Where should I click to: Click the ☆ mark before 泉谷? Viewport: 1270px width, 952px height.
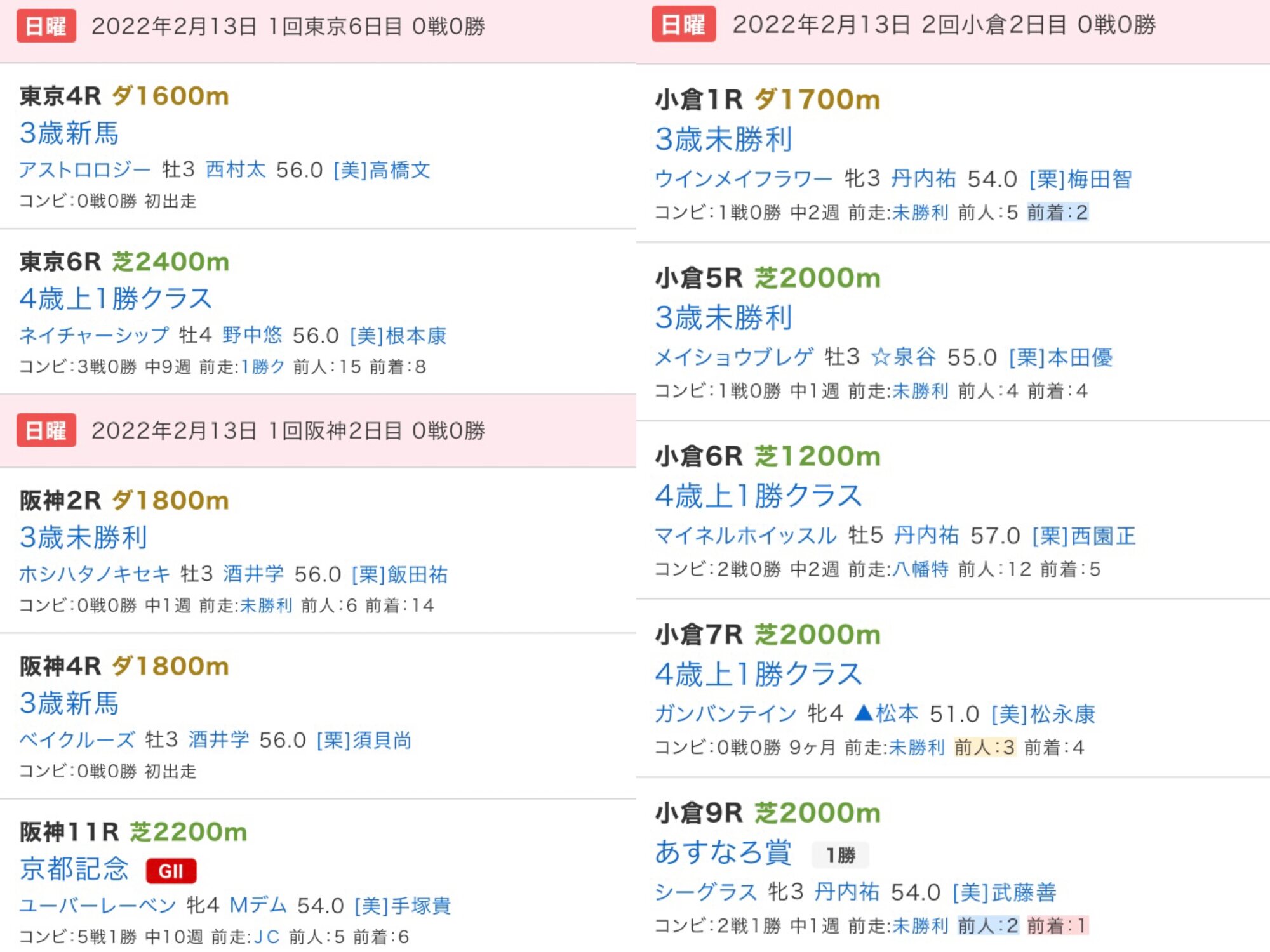pyautogui.click(x=880, y=357)
